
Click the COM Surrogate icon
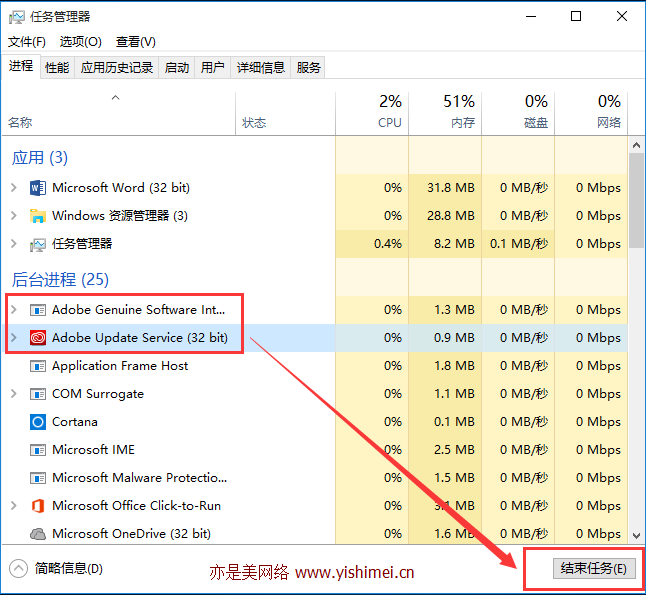(38, 394)
